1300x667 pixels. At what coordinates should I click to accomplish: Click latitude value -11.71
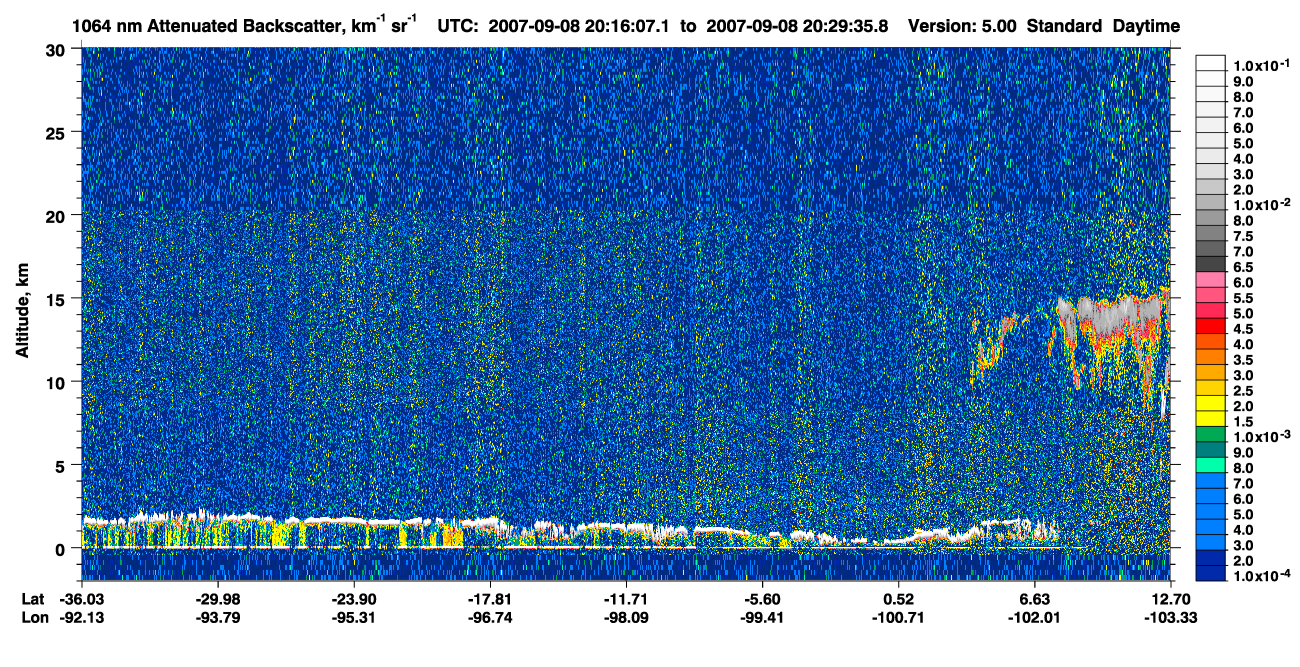tap(626, 598)
